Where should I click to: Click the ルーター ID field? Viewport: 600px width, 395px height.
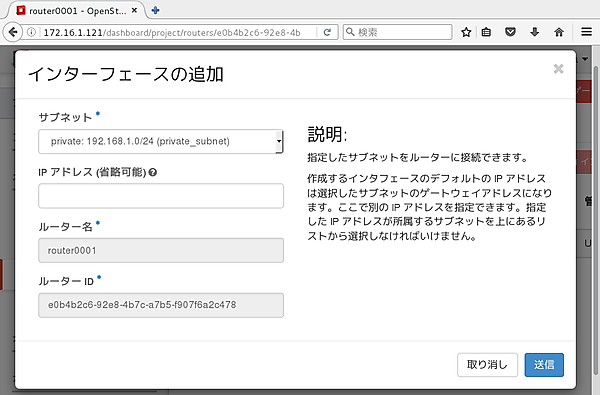(161, 305)
